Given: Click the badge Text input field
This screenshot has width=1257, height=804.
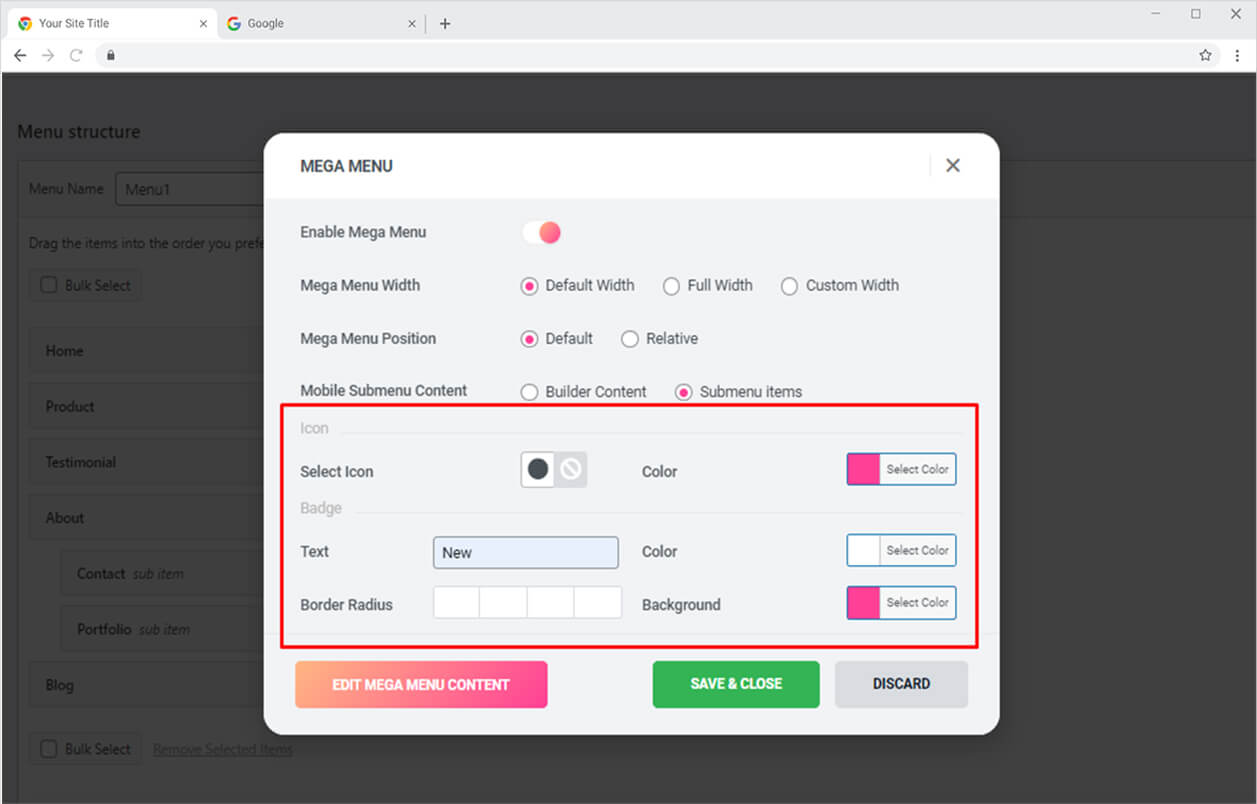Looking at the screenshot, I should [526, 553].
